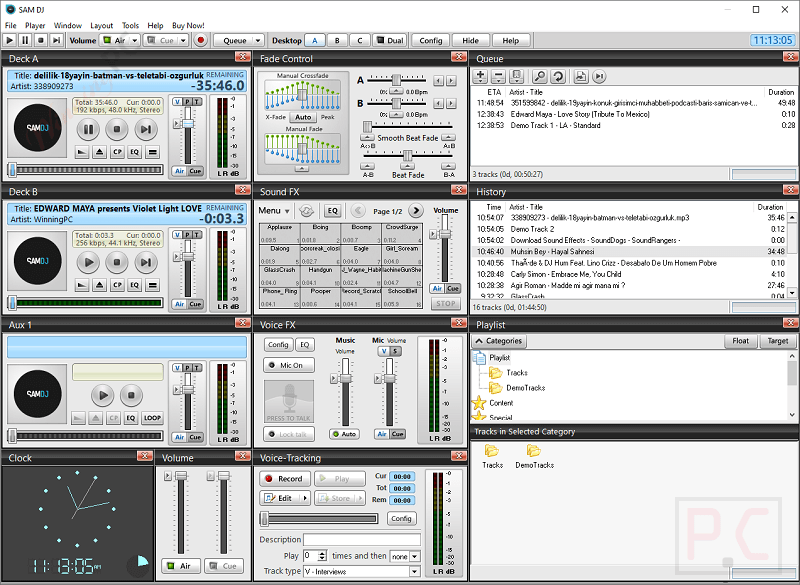Image resolution: width=800 pixels, height=585 pixels.
Task: Play the Aux 1 deck
Action: 103,395
